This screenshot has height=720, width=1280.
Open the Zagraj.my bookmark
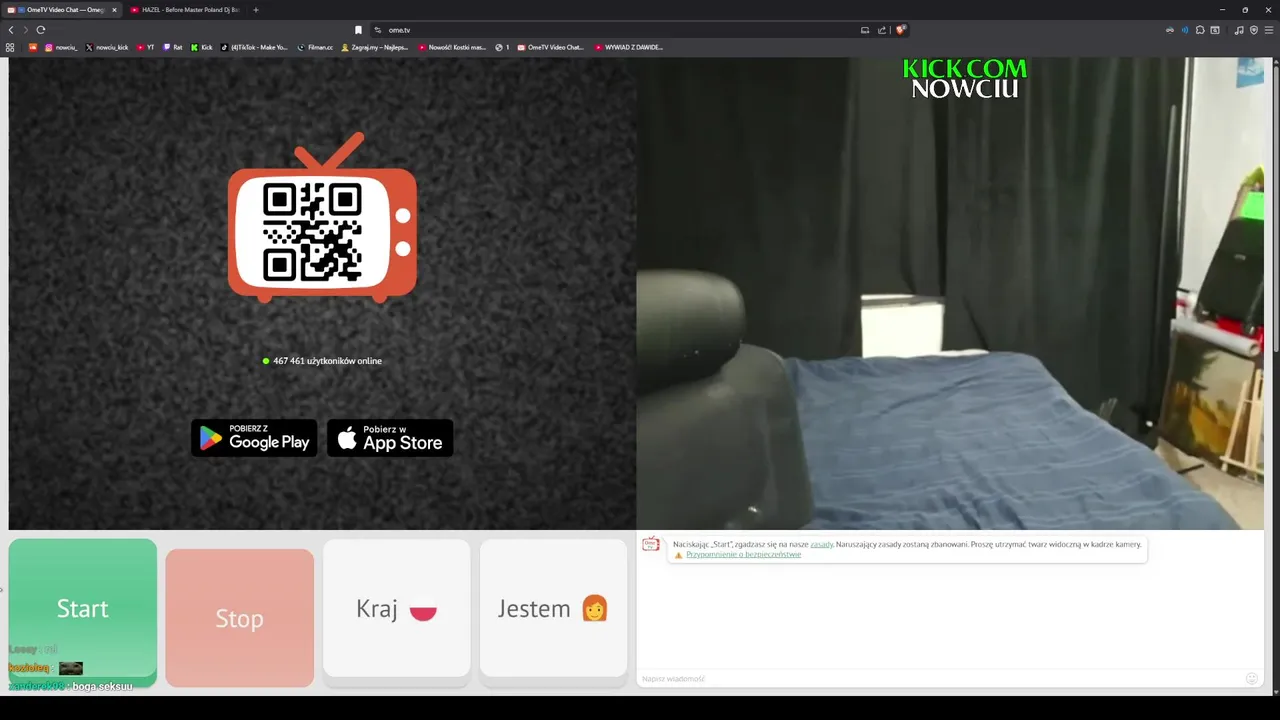click(x=375, y=47)
